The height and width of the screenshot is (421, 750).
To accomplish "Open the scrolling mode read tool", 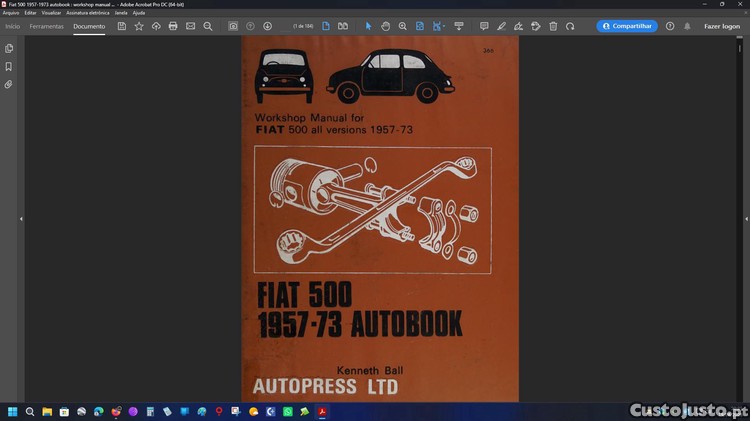I will (459, 26).
